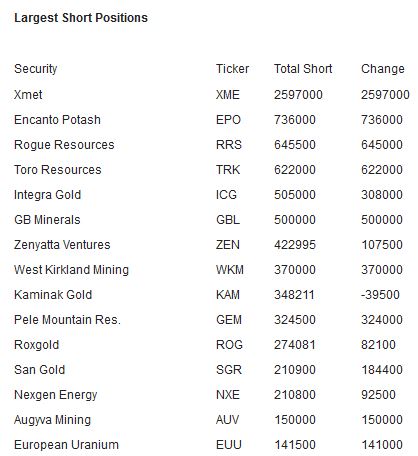
Task: Select the Security column header
Action: tap(36, 69)
